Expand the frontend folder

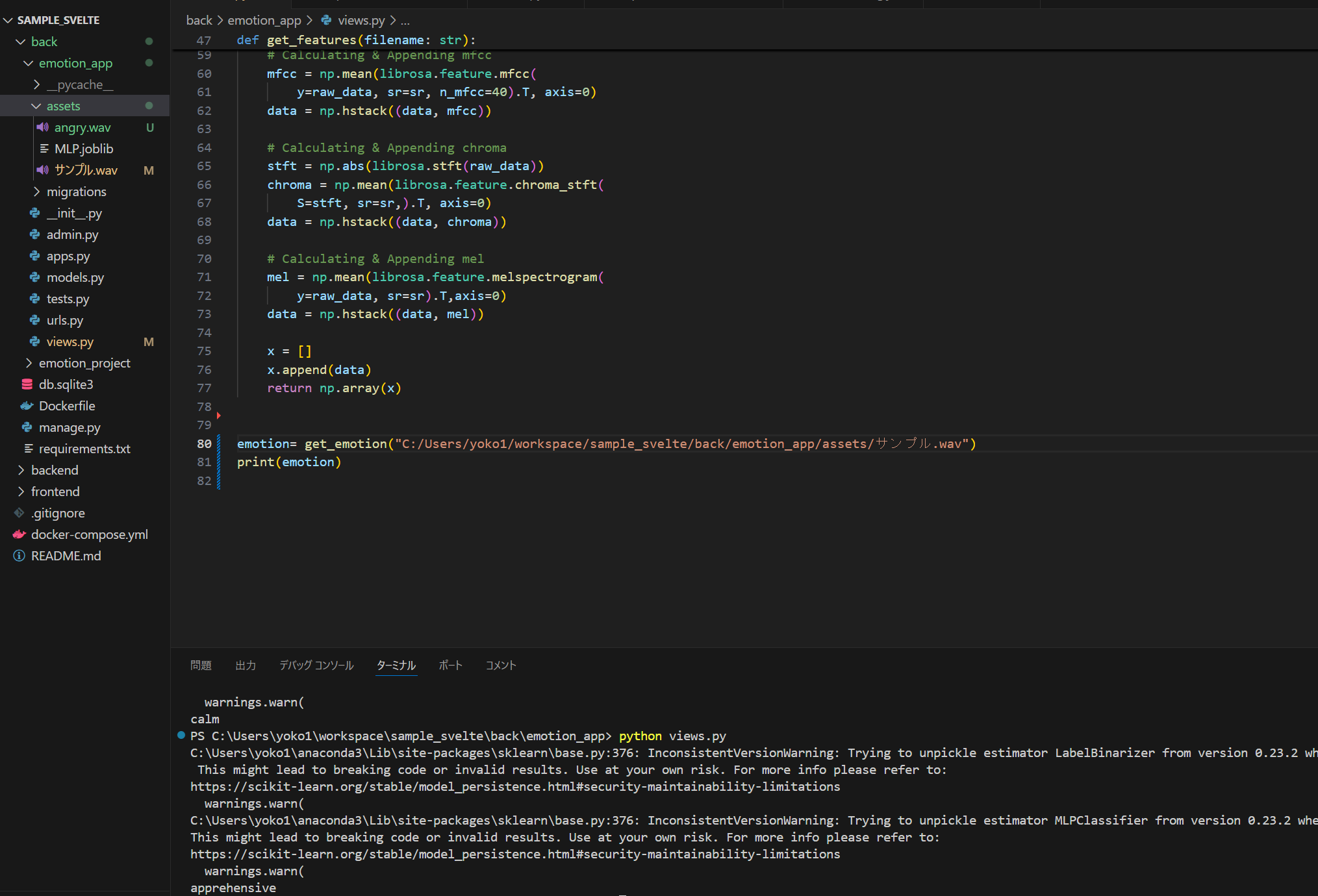pyautogui.click(x=21, y=492)
